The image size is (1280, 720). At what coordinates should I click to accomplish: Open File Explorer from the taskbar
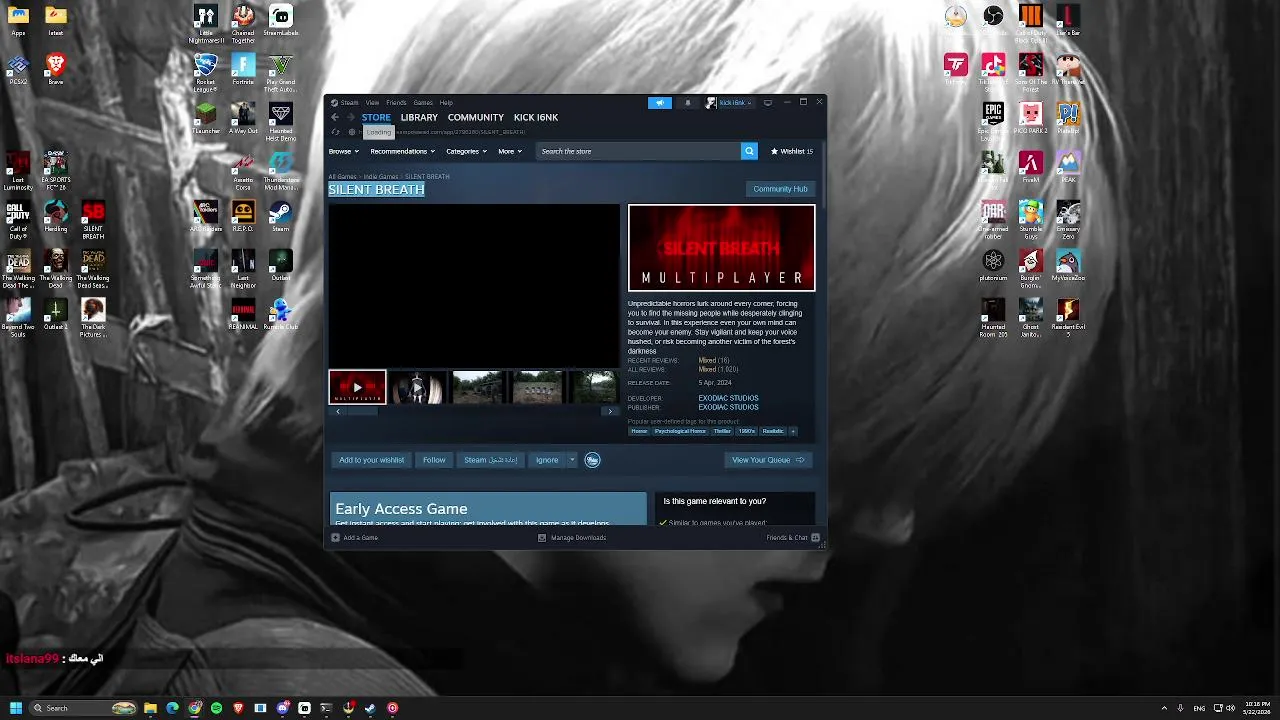tap(150, 708)
